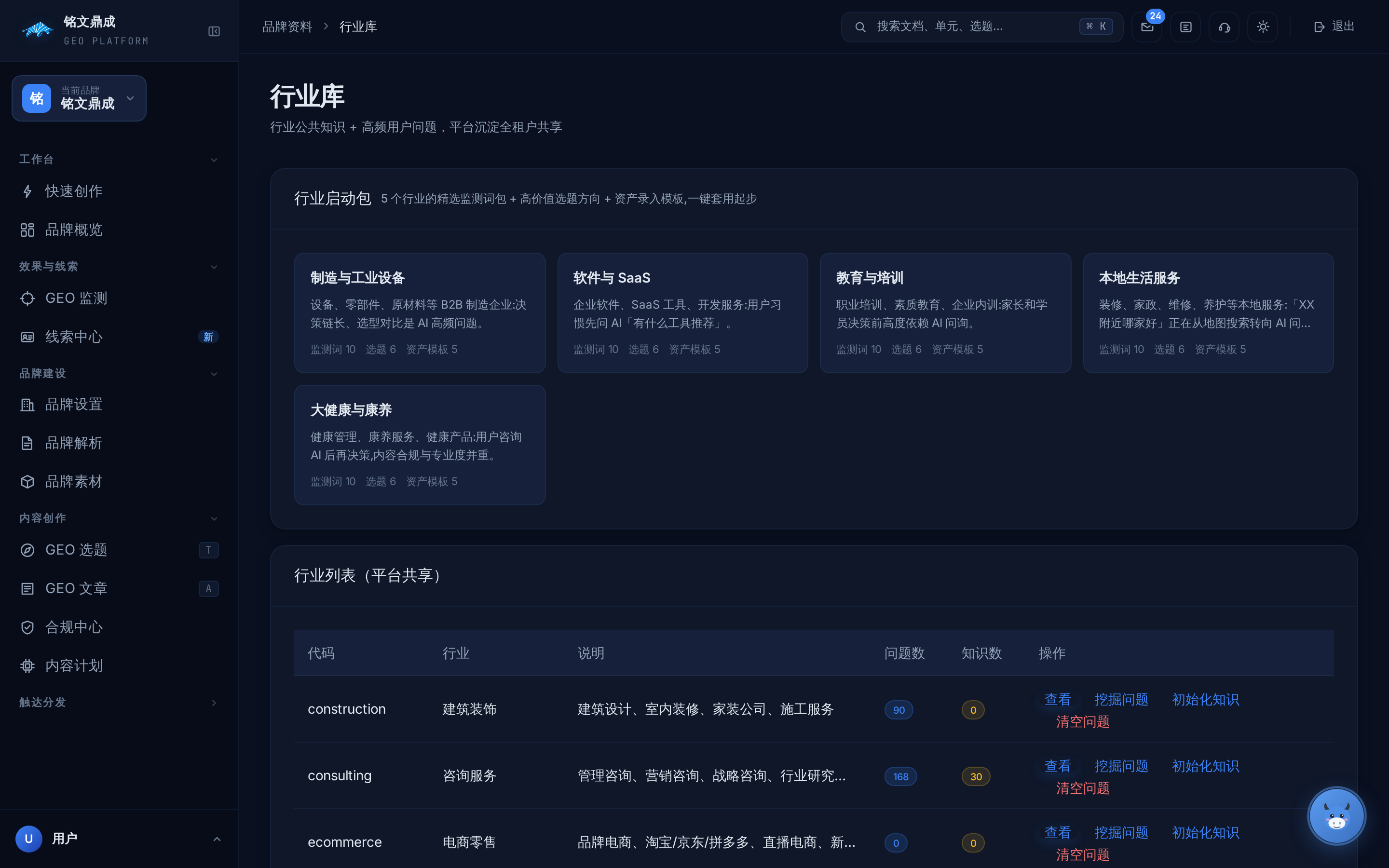Image resolution: width=1389 pixels, height=868 pixels.
Task: Click the 168 question count badge
Action: 900,777
